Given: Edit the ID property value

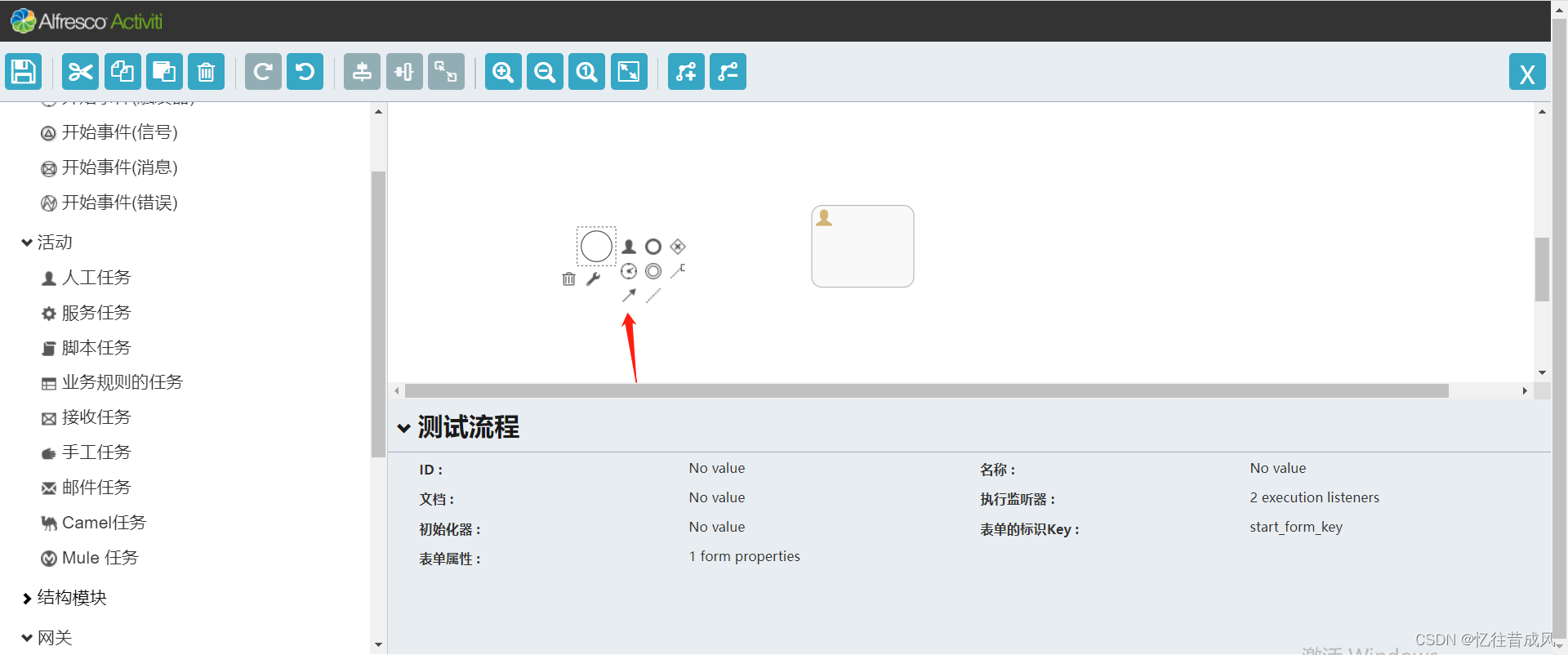Looking at the screenshot, I should tap(717, 469).
